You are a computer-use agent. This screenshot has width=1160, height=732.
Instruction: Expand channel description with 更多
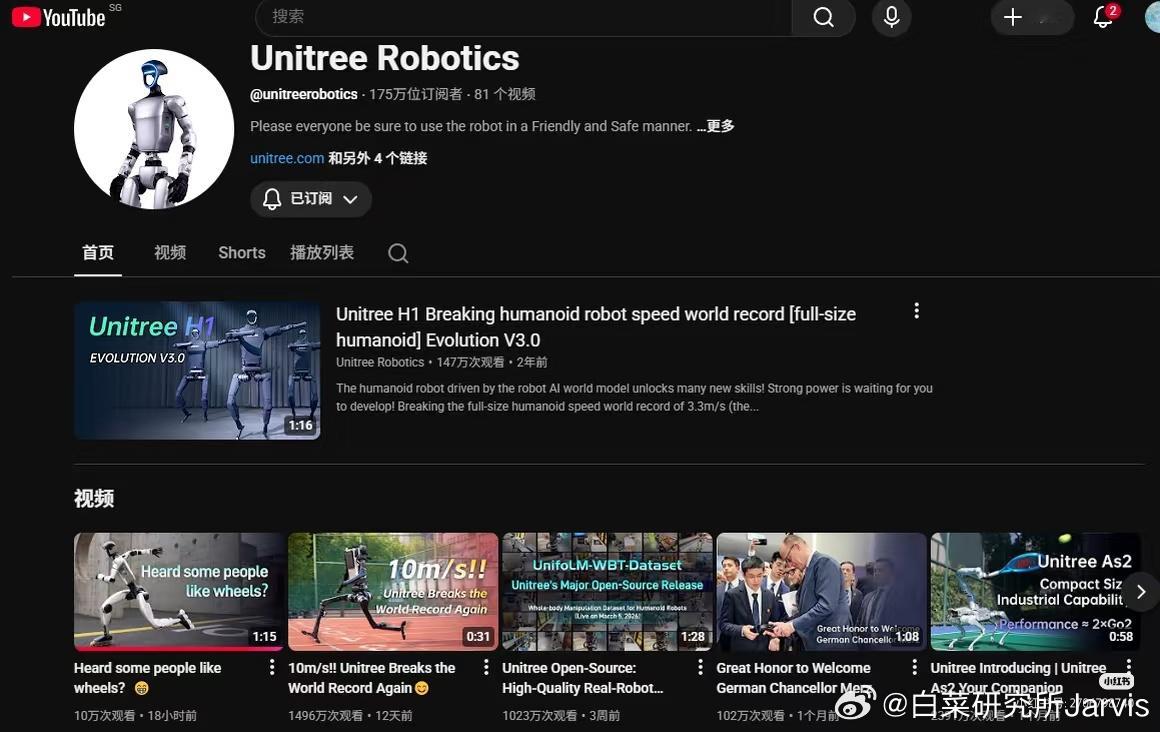715,126
